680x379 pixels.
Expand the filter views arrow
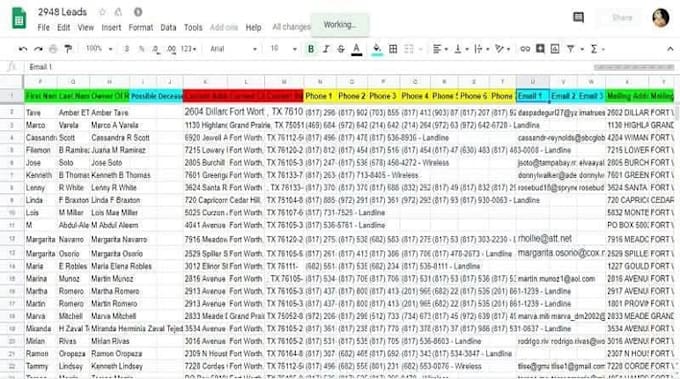pyautogui.click(x=582, y=49)
